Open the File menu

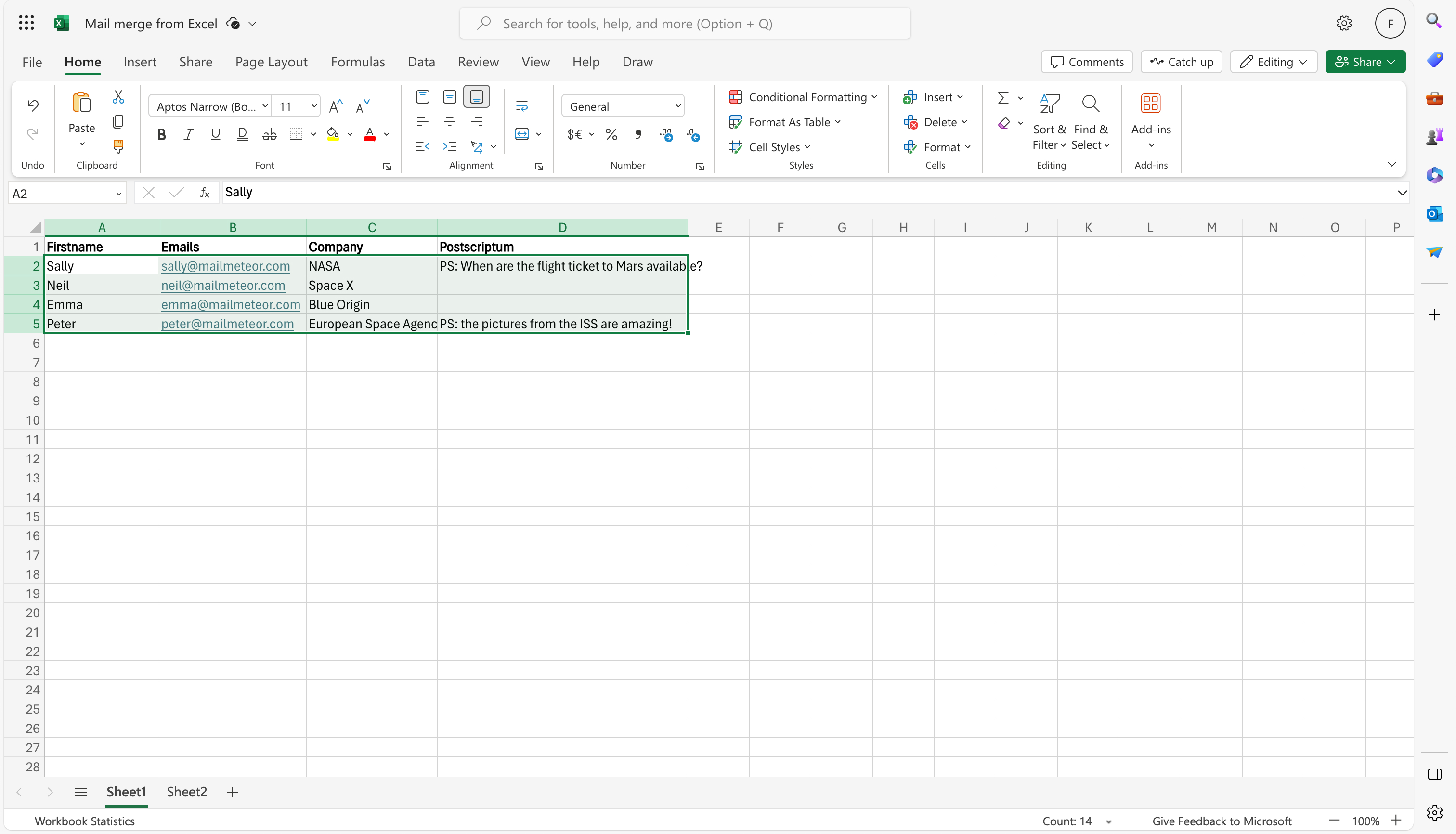32,62
